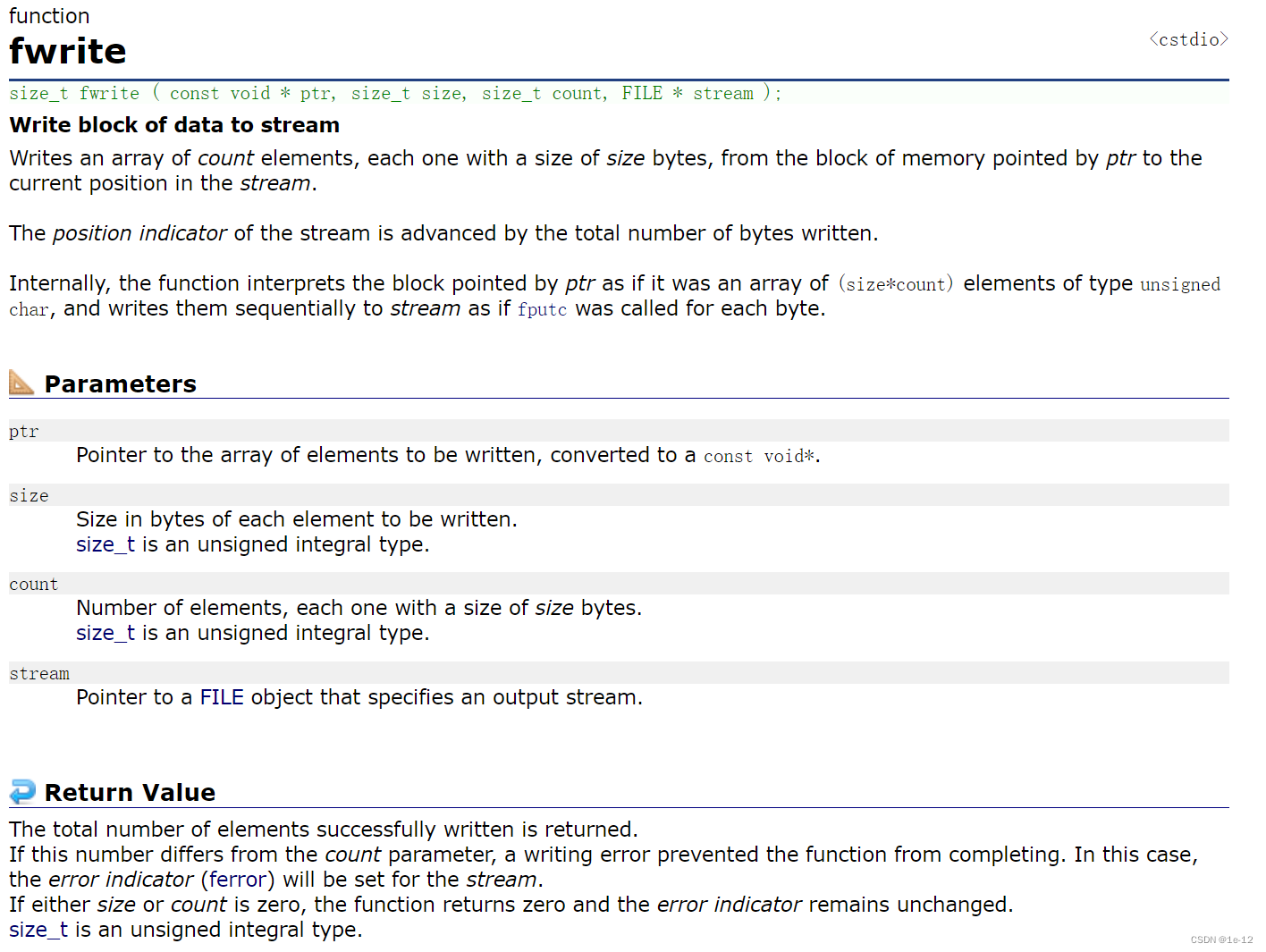This screenshot has height=952, width=1266.
Task: Click the CSDN watermark text
Action: click(1221, 939)
